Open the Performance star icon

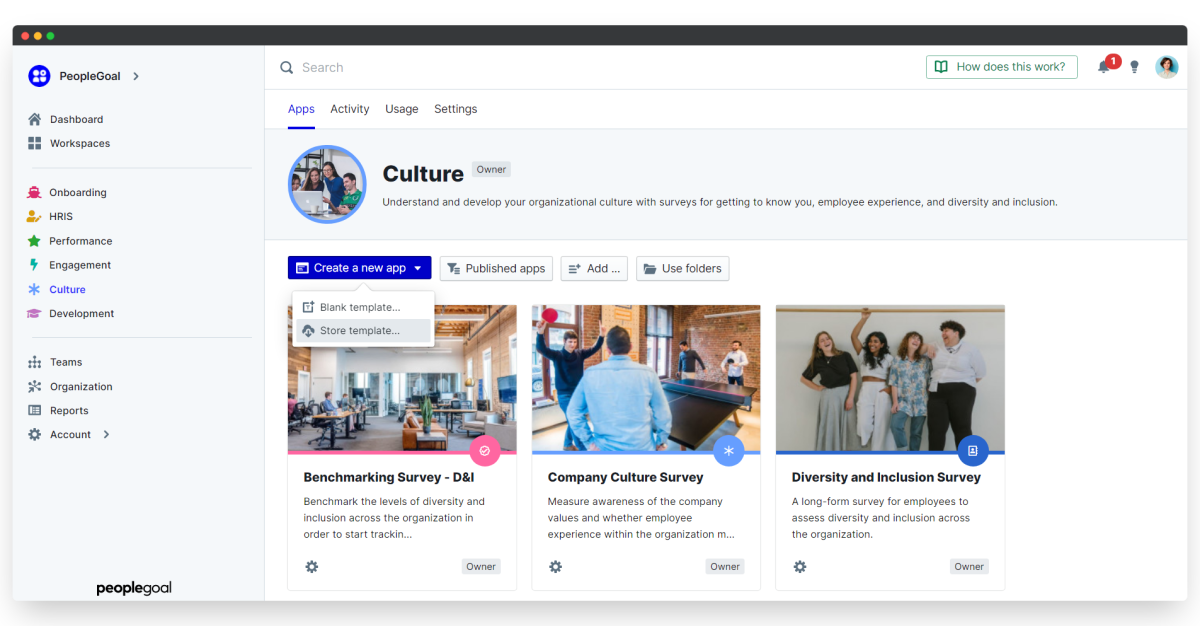click(34, 241)
